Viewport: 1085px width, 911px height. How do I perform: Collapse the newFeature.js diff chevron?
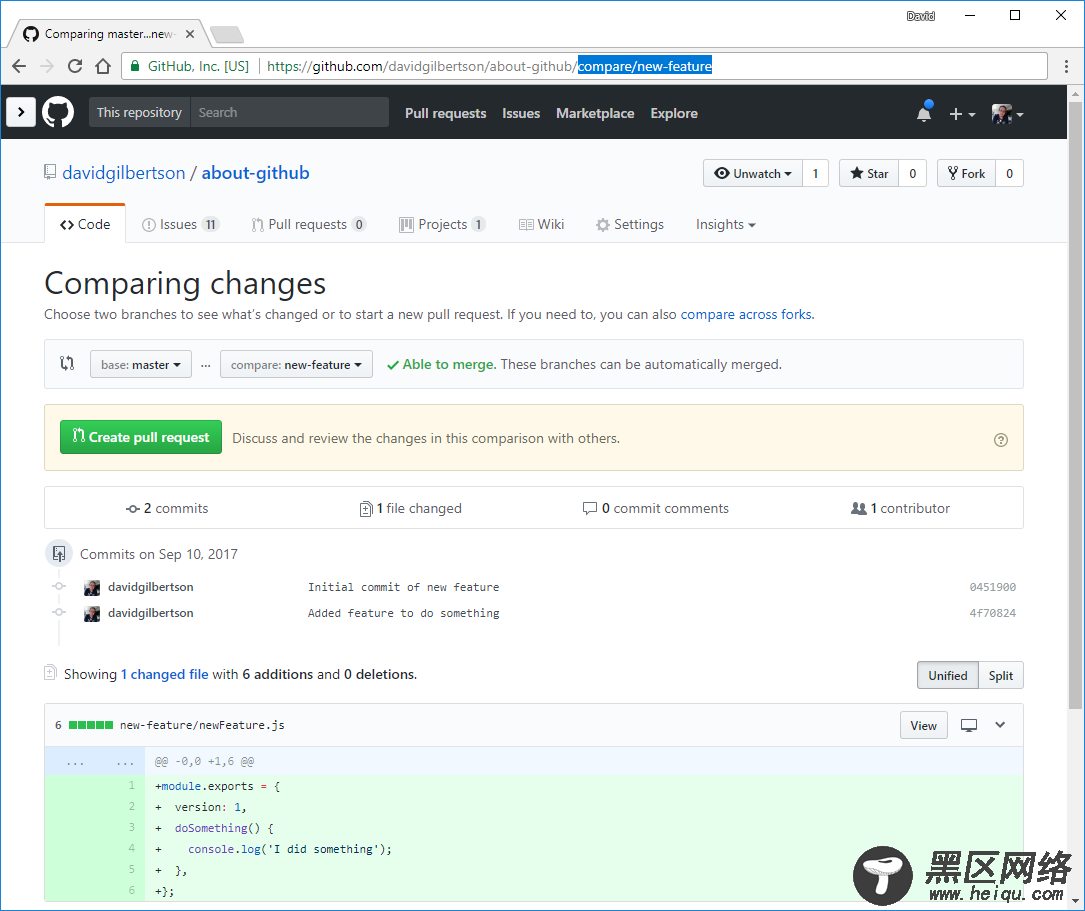pos(1000,725)
